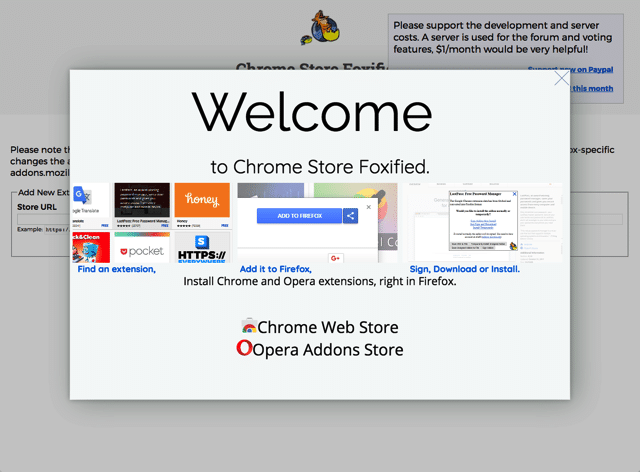640x472 pixels.
Task: Click the Click&Clean extension thumbnail
Action: (x=91, y=247)
